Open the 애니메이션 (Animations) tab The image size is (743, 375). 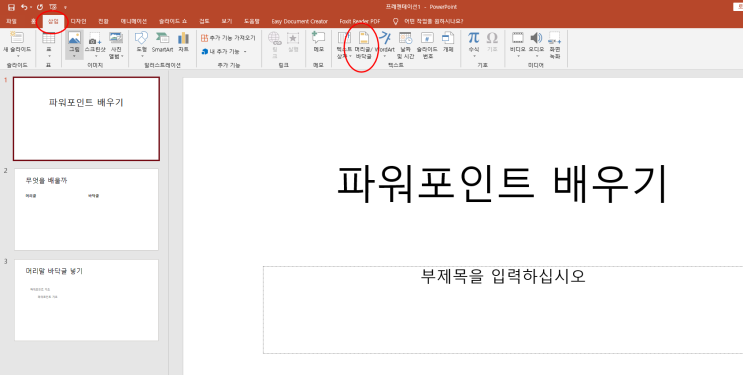click(x=134, y=21)
